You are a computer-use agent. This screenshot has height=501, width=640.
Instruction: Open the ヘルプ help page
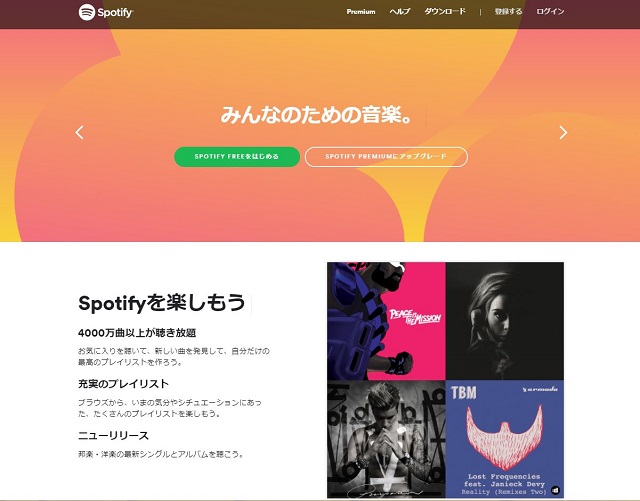[400, 11]
